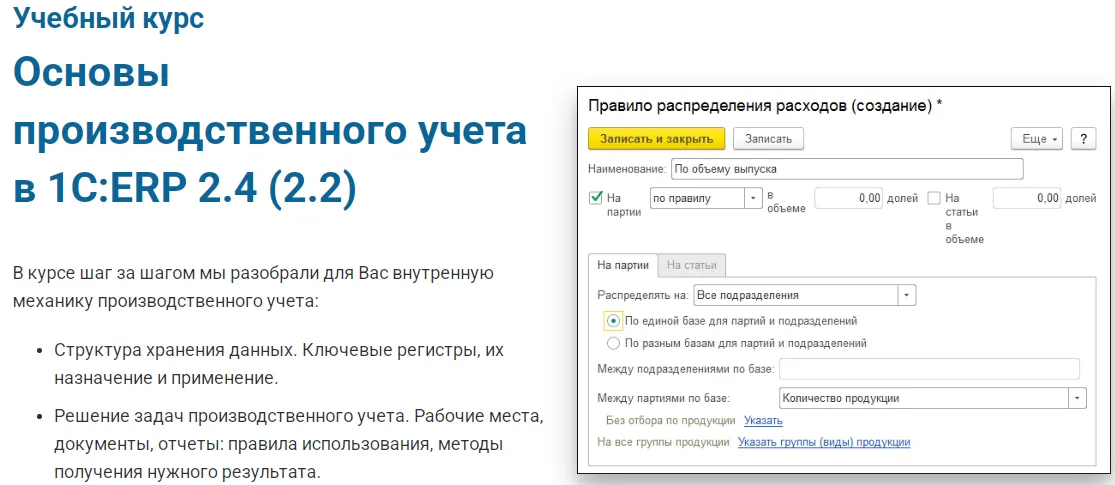Switch to the 'На статьи' tab
1115x485 pixels.
click(x=692, y=265)
